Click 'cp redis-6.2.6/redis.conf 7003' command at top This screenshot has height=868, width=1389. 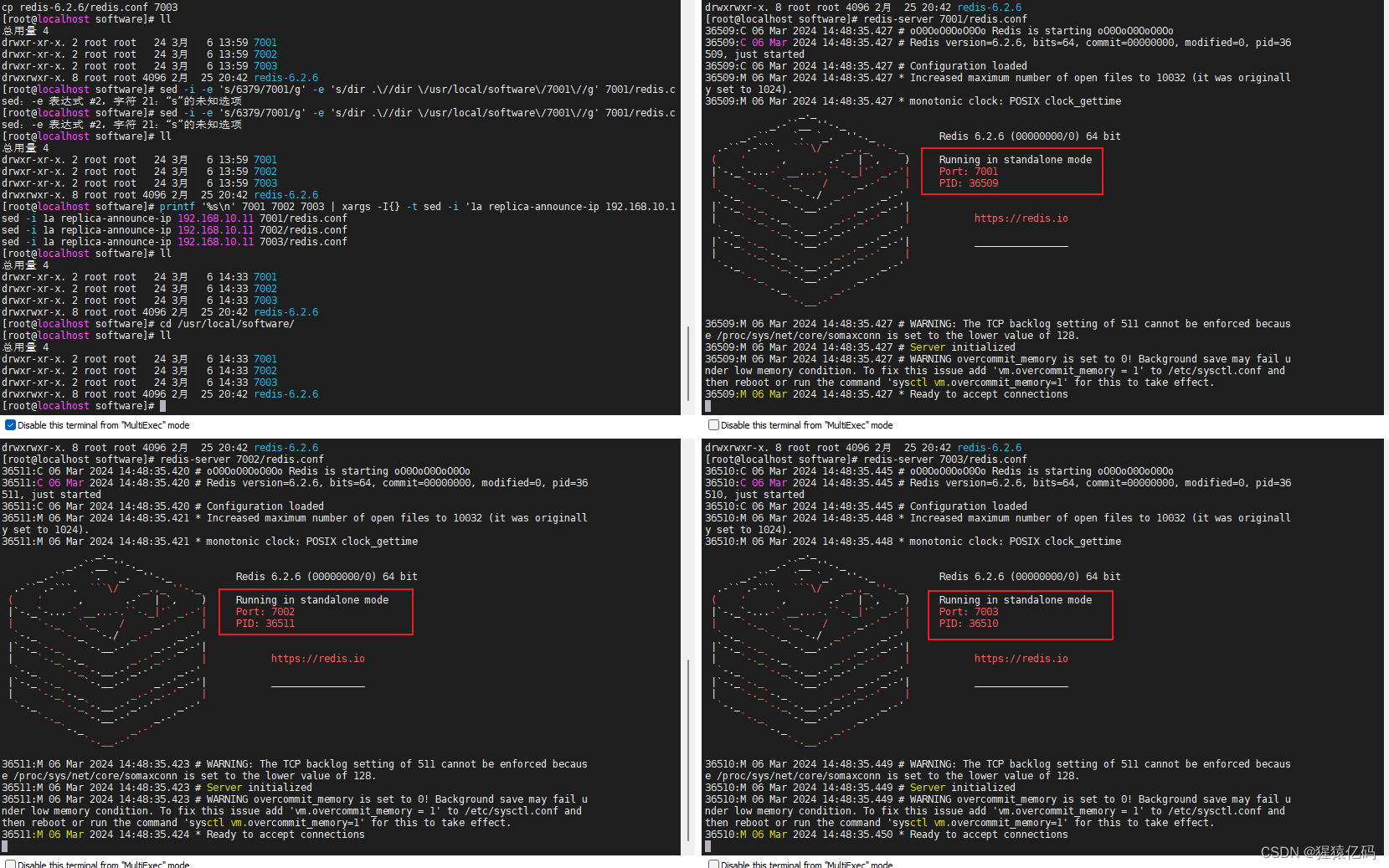[x=90, y=8]
